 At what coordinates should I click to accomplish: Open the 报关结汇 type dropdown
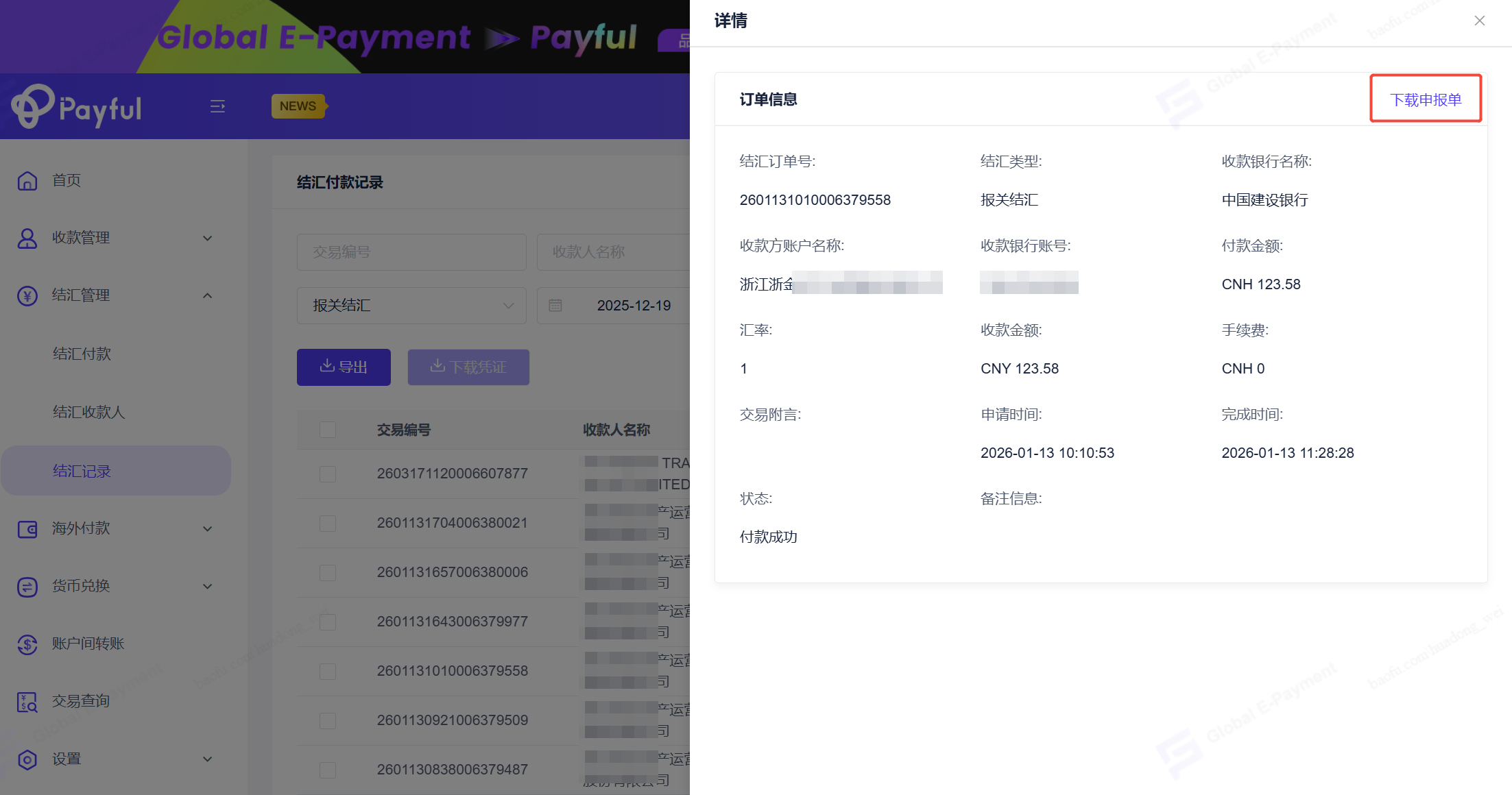click(x=411, y=306)
